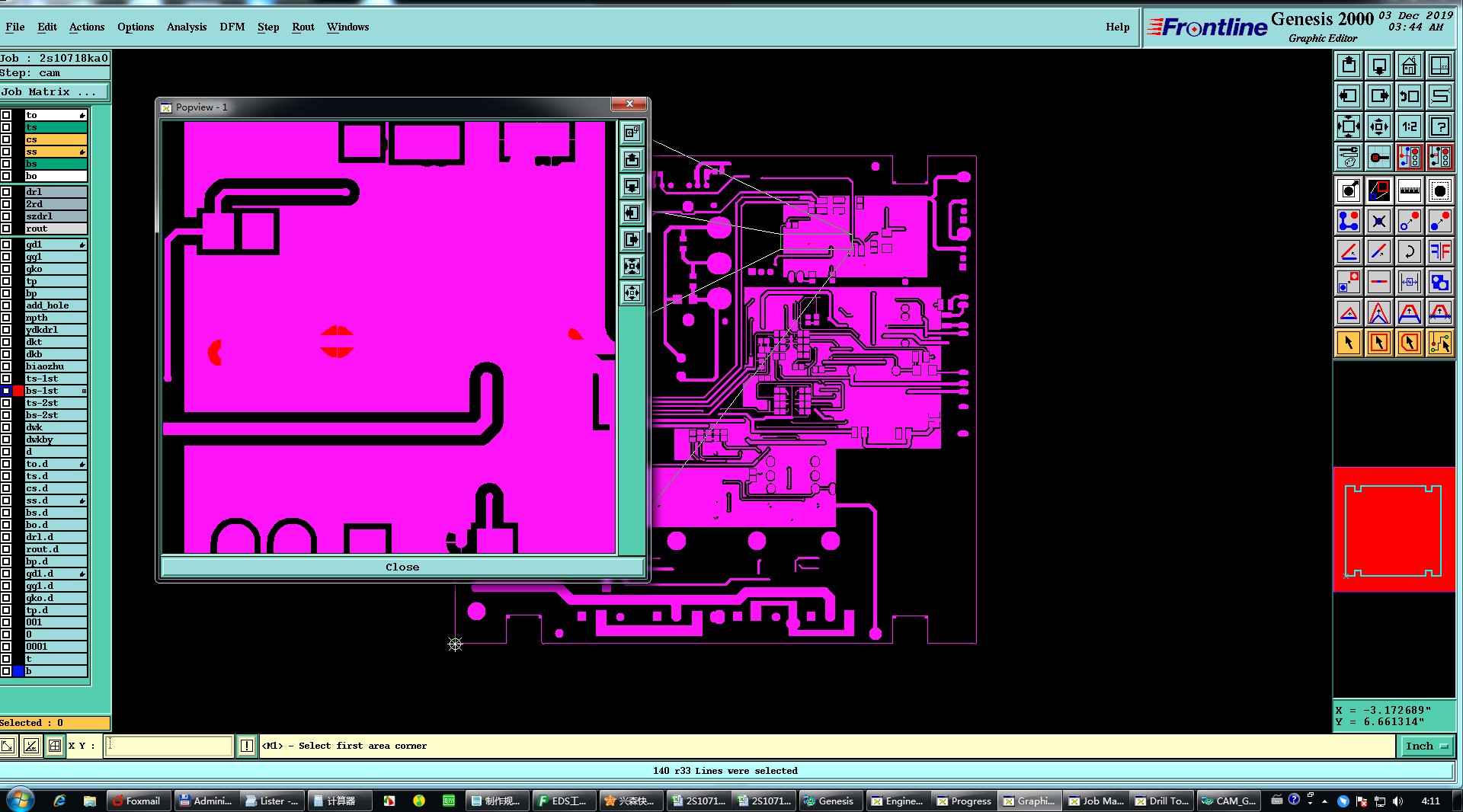Open the Rout menu

tap(303, 27)
